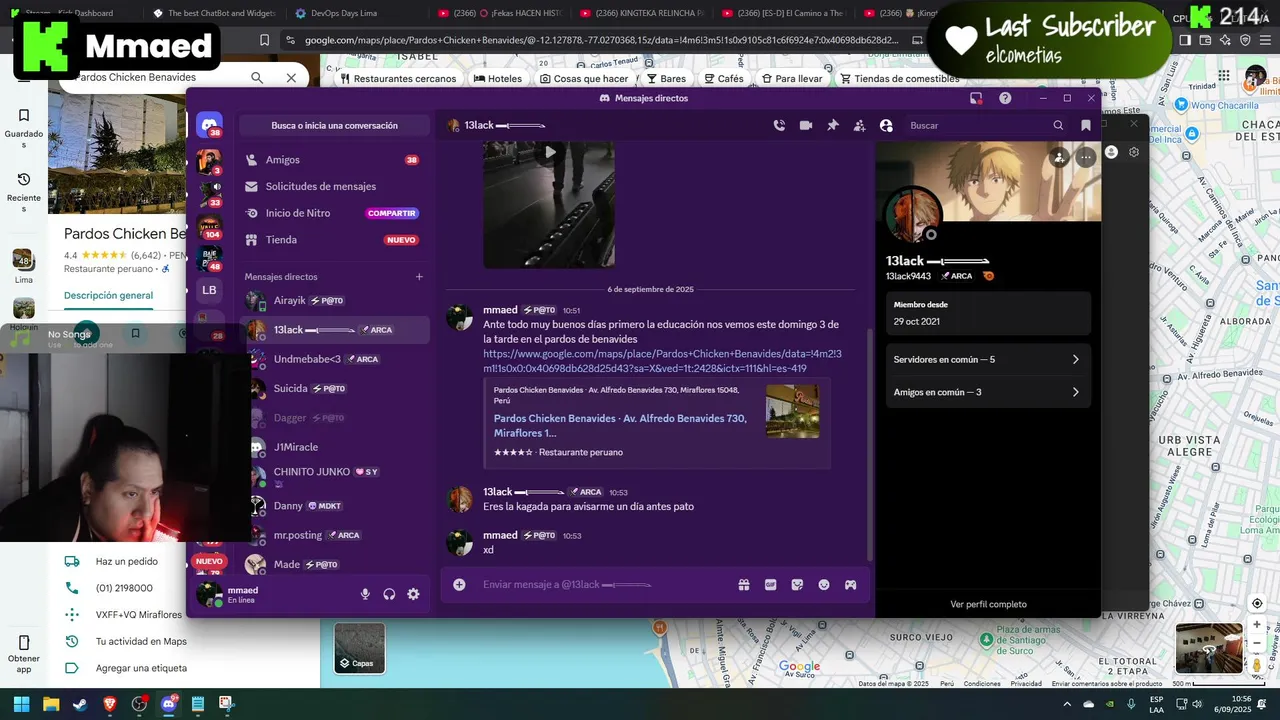Add friends to the direct message
The image size is (1280, 720).
tap(859, 126)
